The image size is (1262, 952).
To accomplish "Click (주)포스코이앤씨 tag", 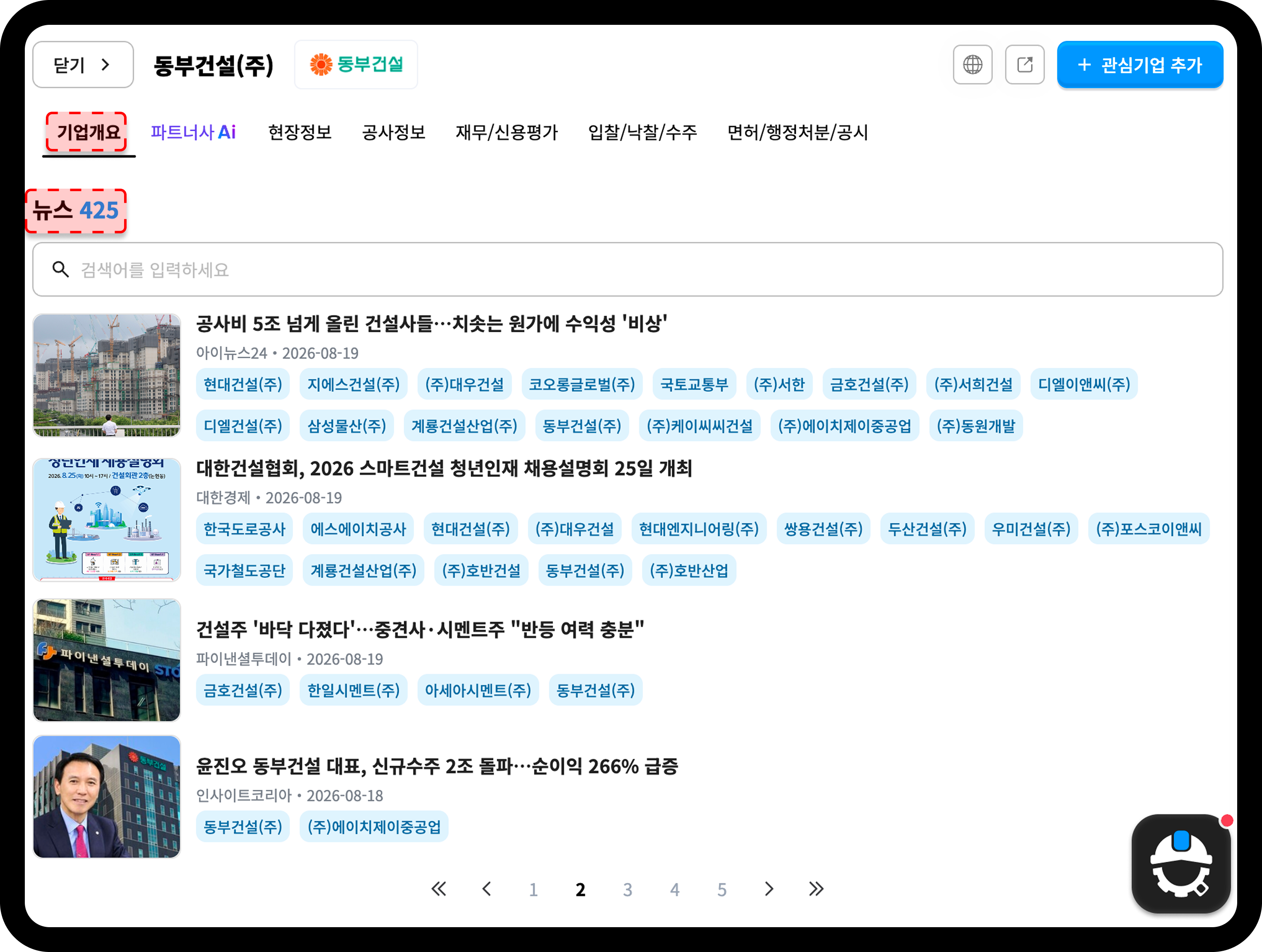I will tap(1149, 528).
